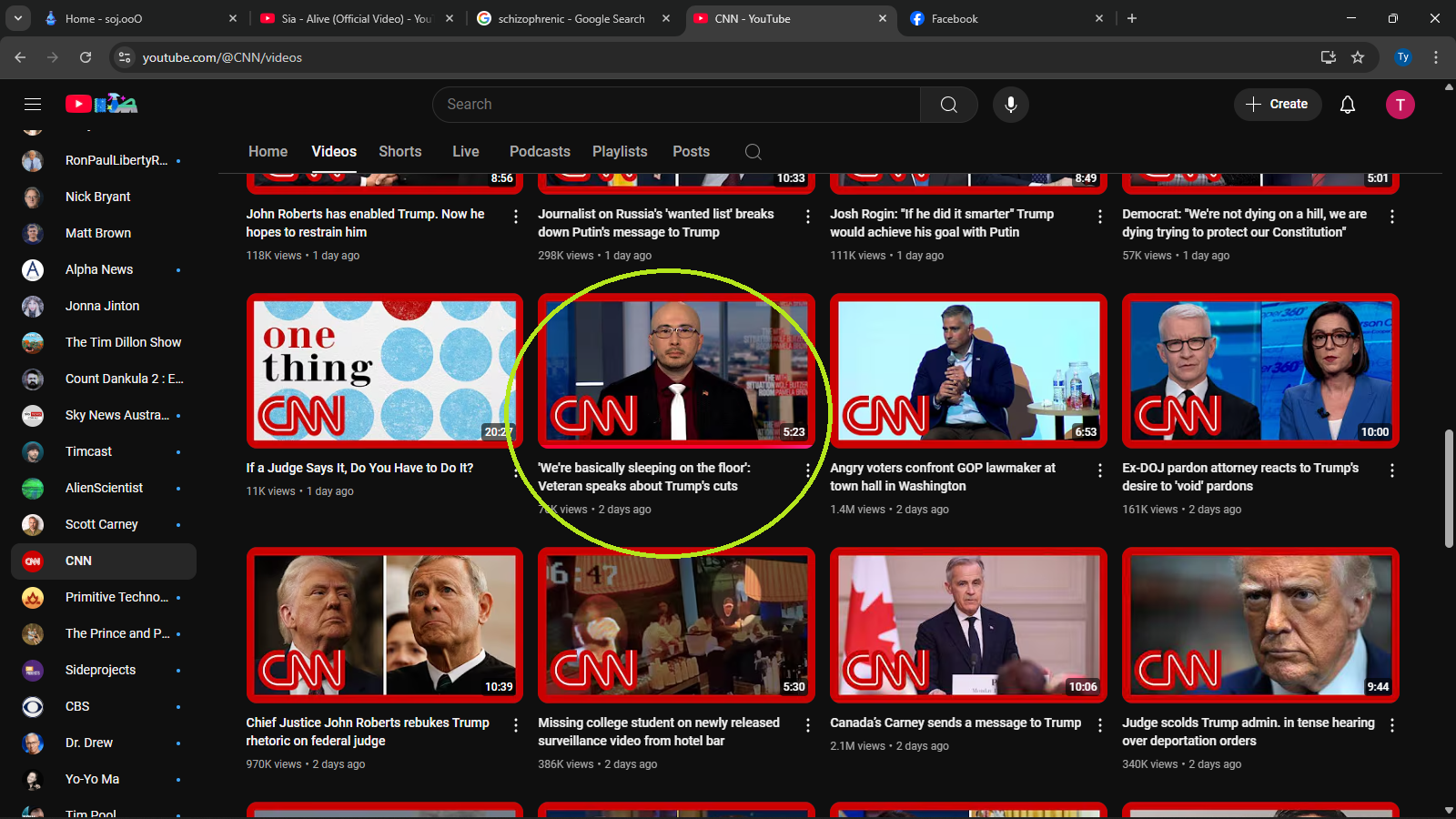Open the YouTube guide hamburger menu
The height and width of the screenshot is (819, 1456).
(x=33, y=105)
